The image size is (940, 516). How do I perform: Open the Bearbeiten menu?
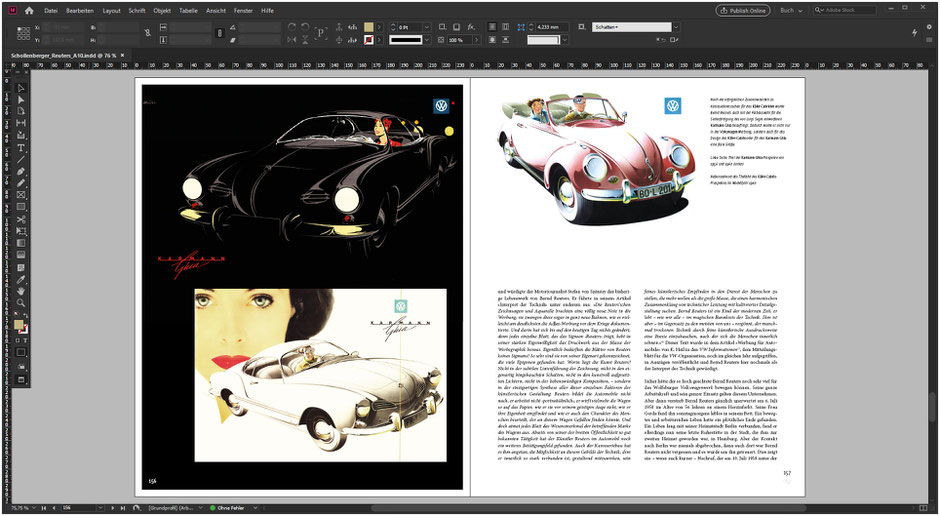pyautogui.click(x=80, y=11)
